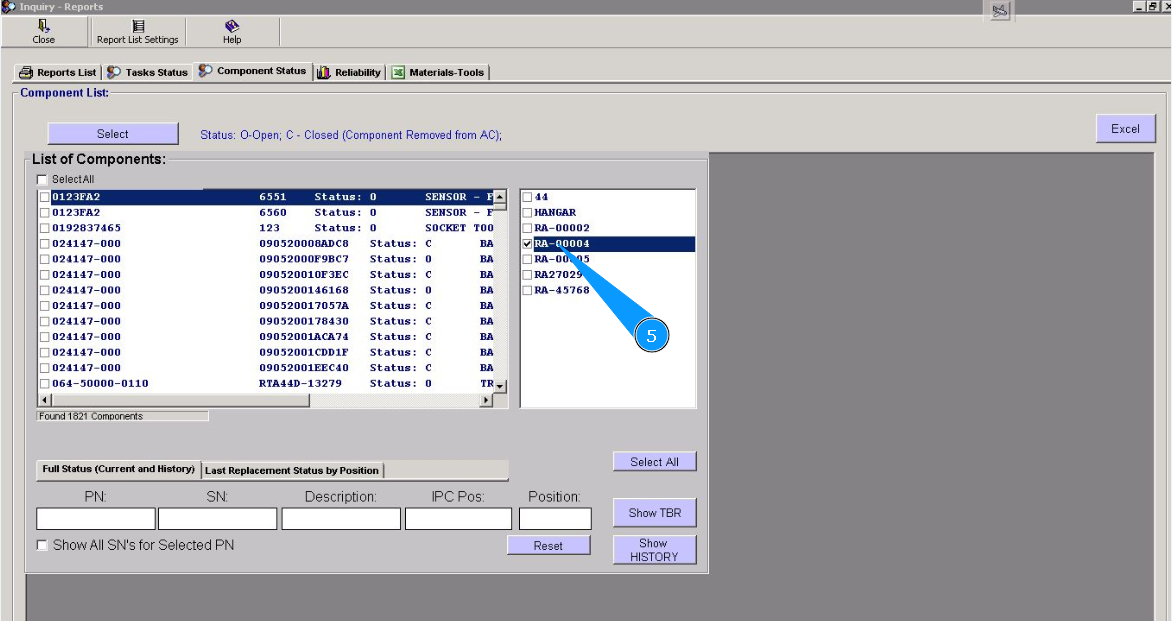Check Show All SN's for Selected PN
This screenshot has width=1172, height=621.
coord(42,545)
